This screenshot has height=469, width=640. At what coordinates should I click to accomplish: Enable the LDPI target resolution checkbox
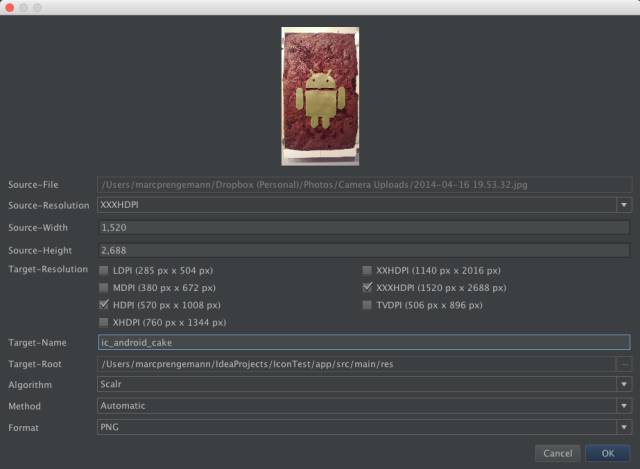click(x=104, y=270)
